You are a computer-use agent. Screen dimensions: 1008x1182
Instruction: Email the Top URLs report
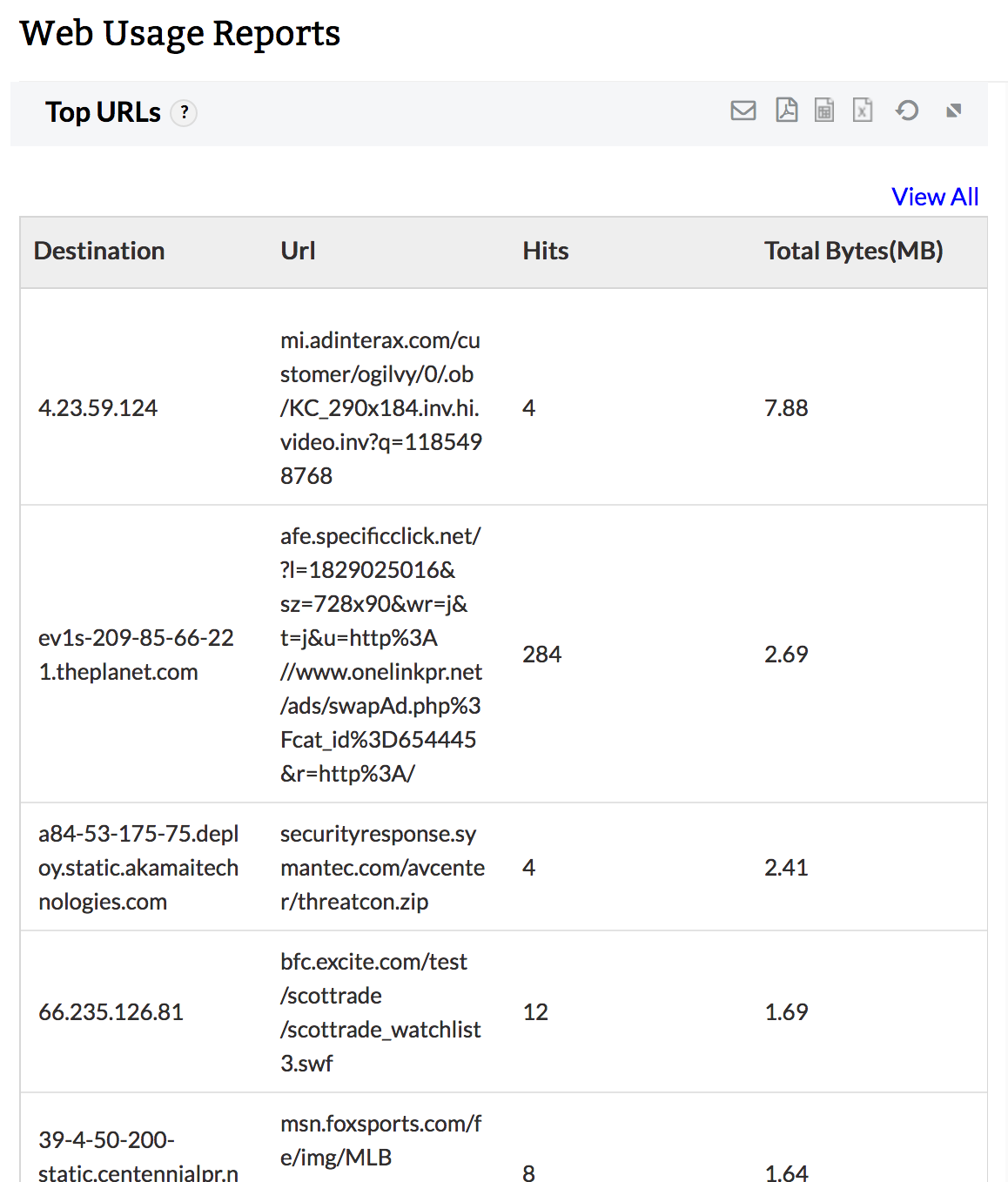(743, 111)
